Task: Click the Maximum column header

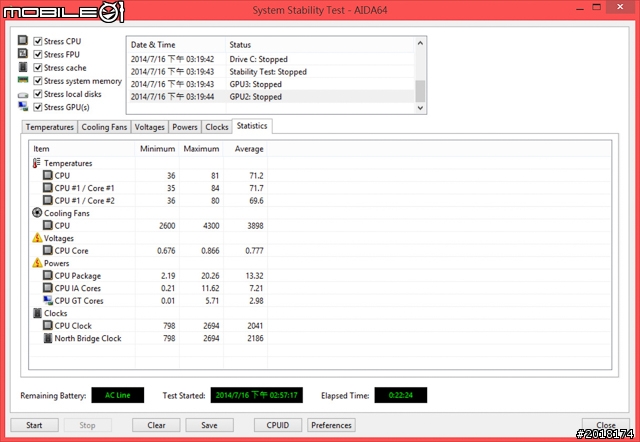Action: 201,149
